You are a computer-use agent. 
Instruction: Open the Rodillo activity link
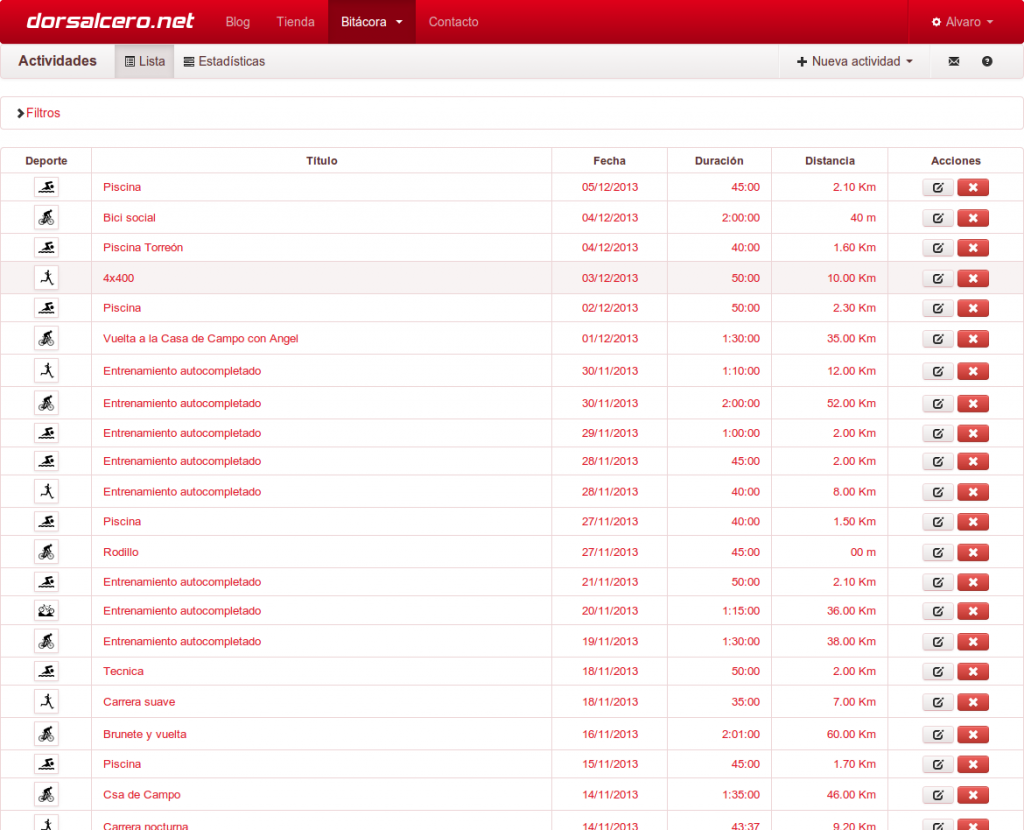pos(121,552)
